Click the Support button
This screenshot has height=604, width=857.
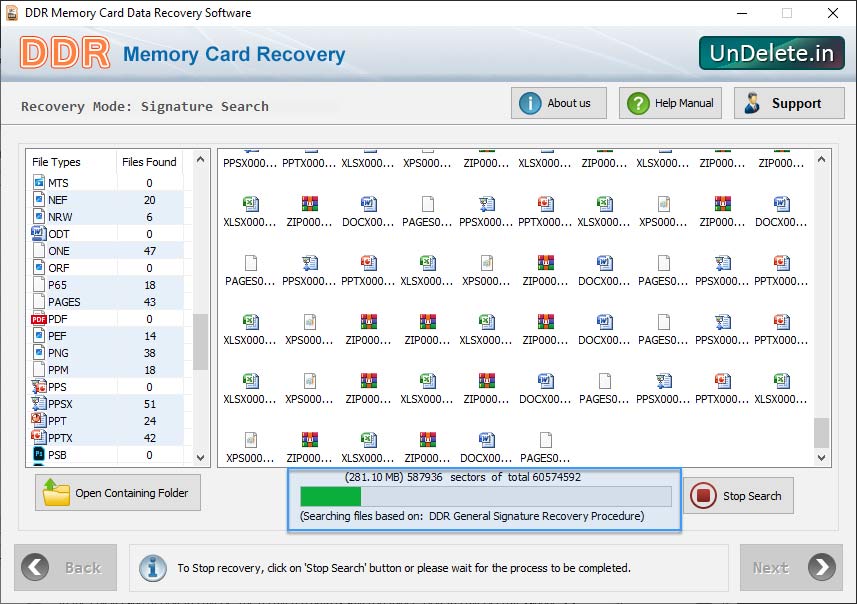789,103
